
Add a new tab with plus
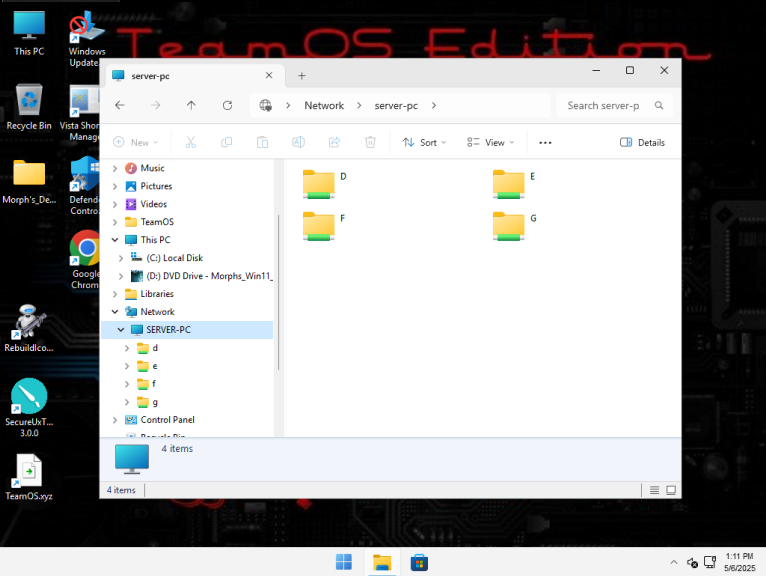click(301, 76)
